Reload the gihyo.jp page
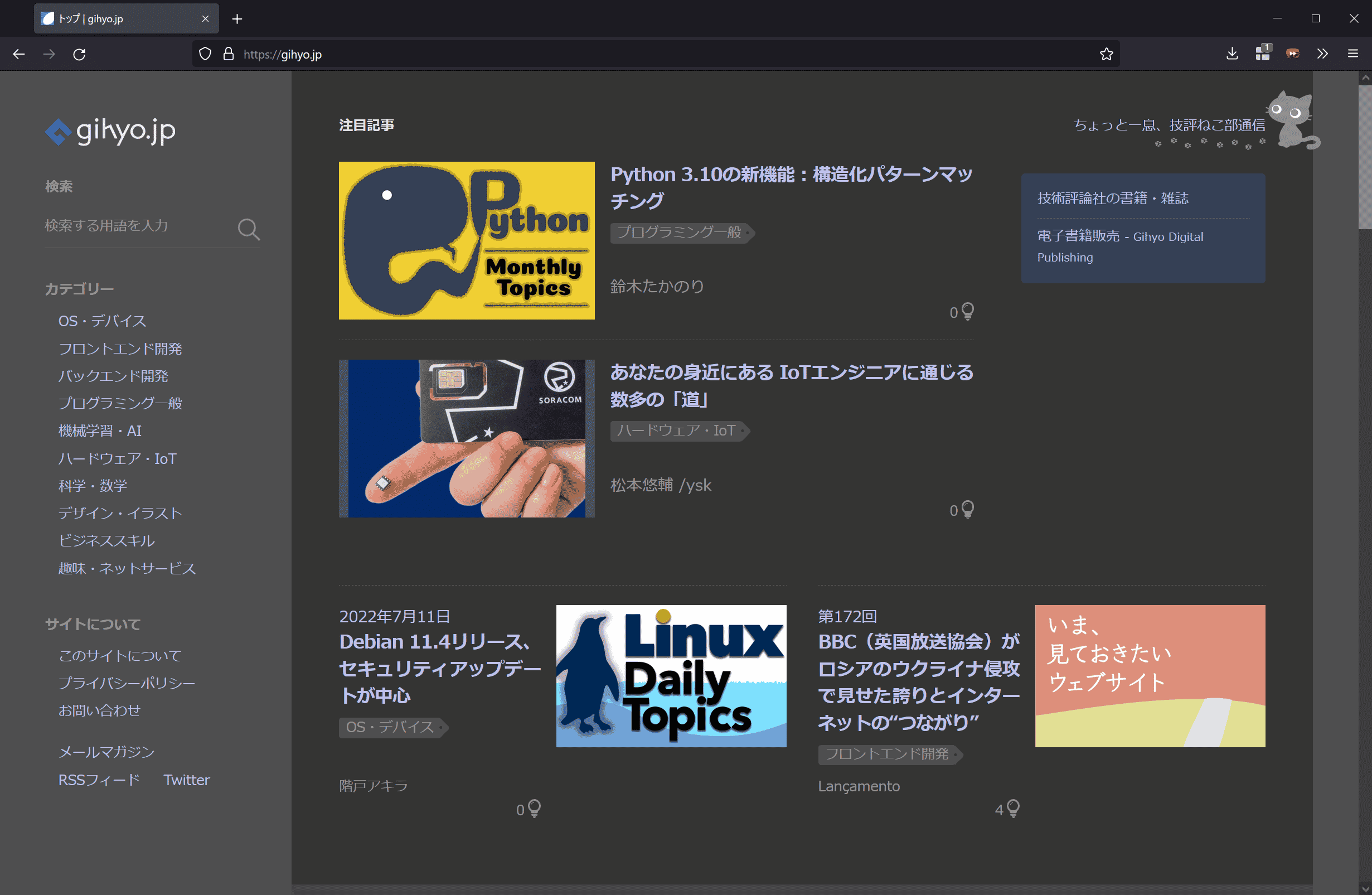This screenshot has height=895, width=1372. (80, 54)
